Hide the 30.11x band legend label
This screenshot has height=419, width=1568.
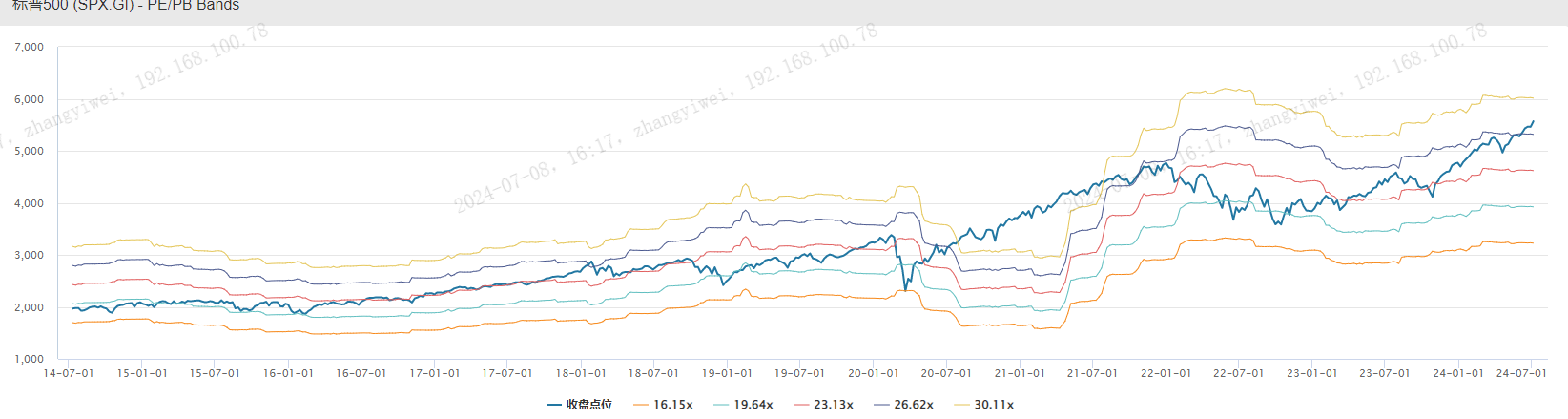pyautogui.click(x=993, y=405)
